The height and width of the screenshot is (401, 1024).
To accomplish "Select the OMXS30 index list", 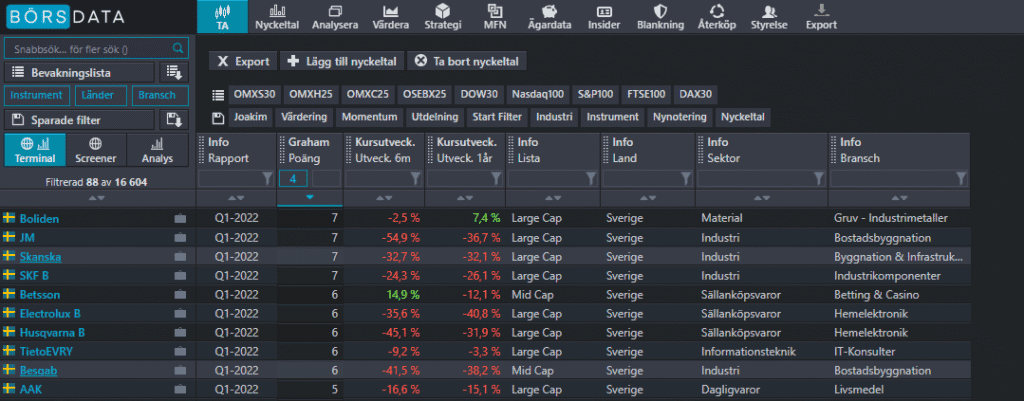I will coord(254,94).
